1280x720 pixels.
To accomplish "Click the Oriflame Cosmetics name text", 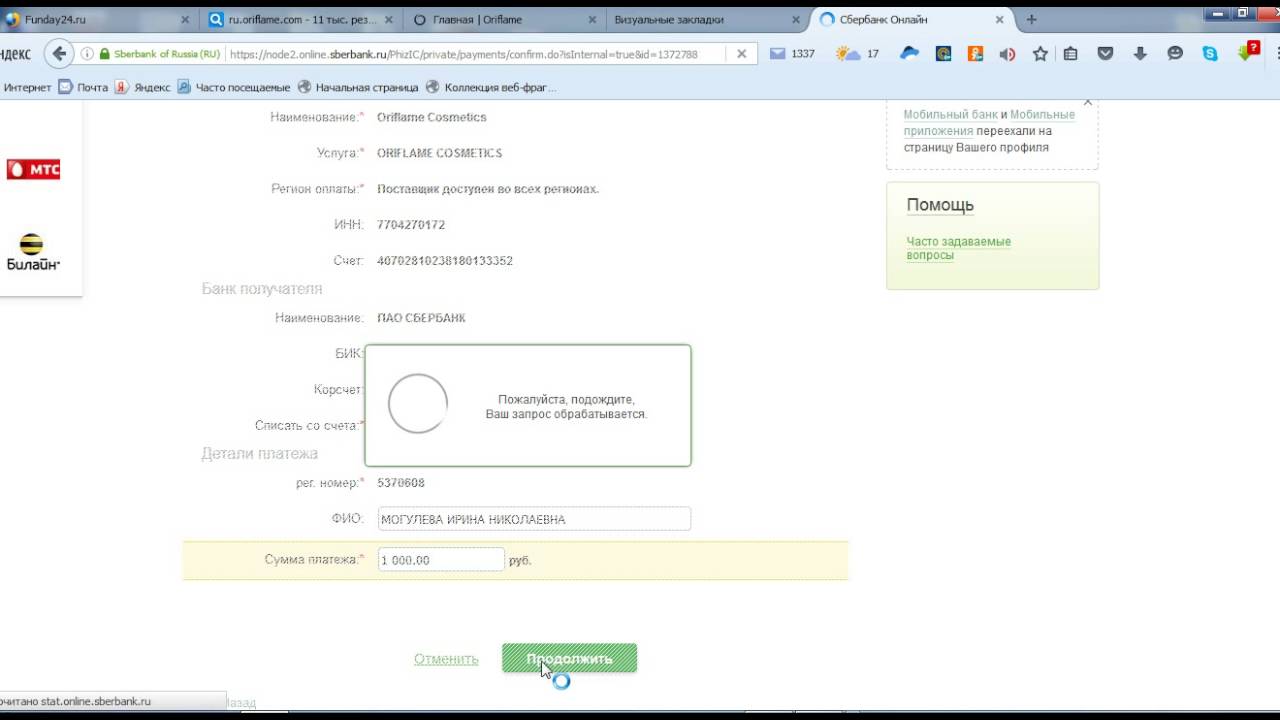I will pos(432,117).
